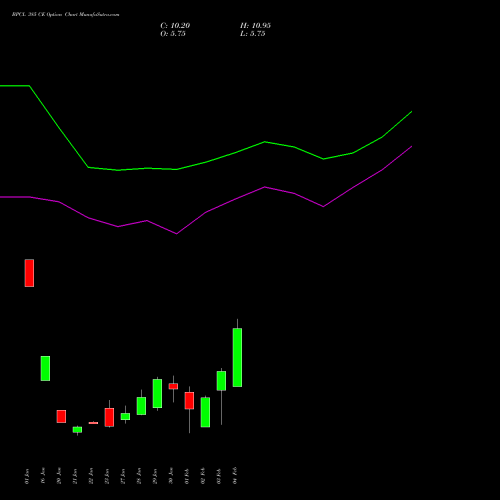This screenshot has height=500, width=500.
Task: Click the green candle for 16 Jan
Action: [45, 368]
